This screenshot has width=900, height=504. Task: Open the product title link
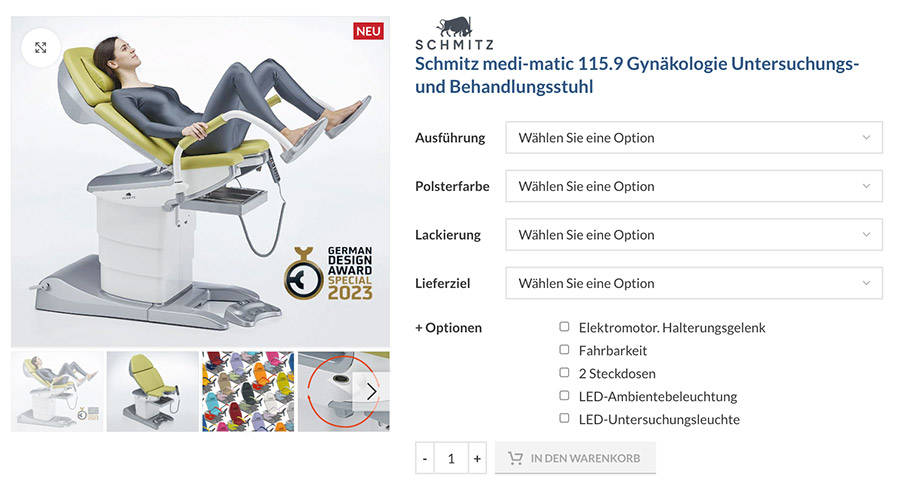(637, 75)
